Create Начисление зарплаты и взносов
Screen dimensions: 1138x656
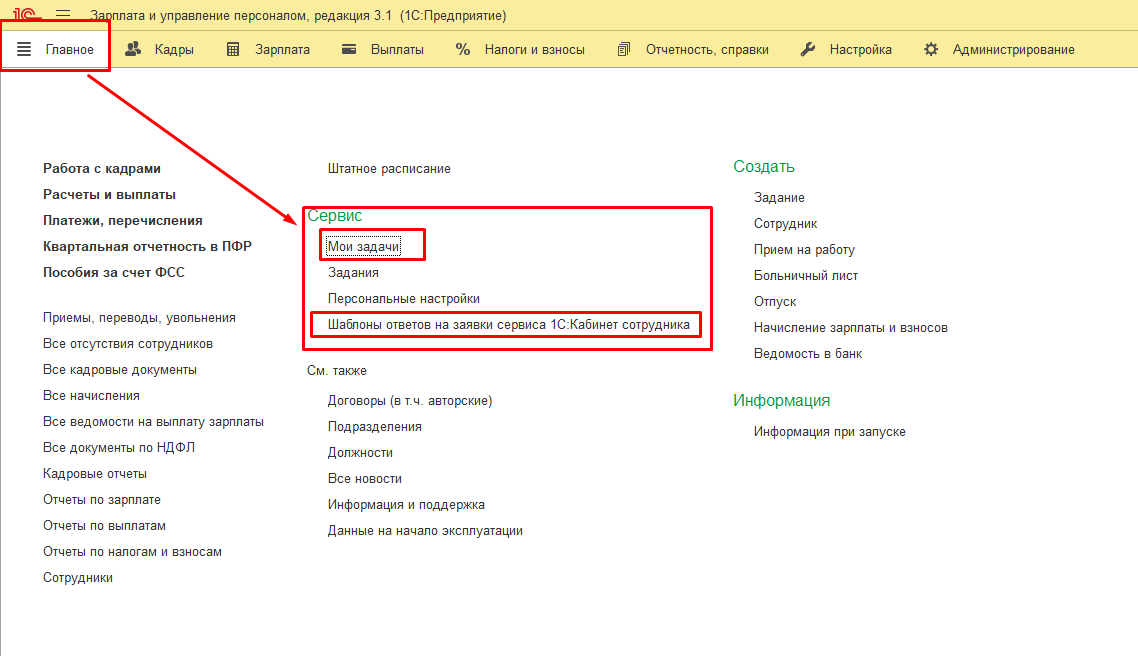[851, 328]
